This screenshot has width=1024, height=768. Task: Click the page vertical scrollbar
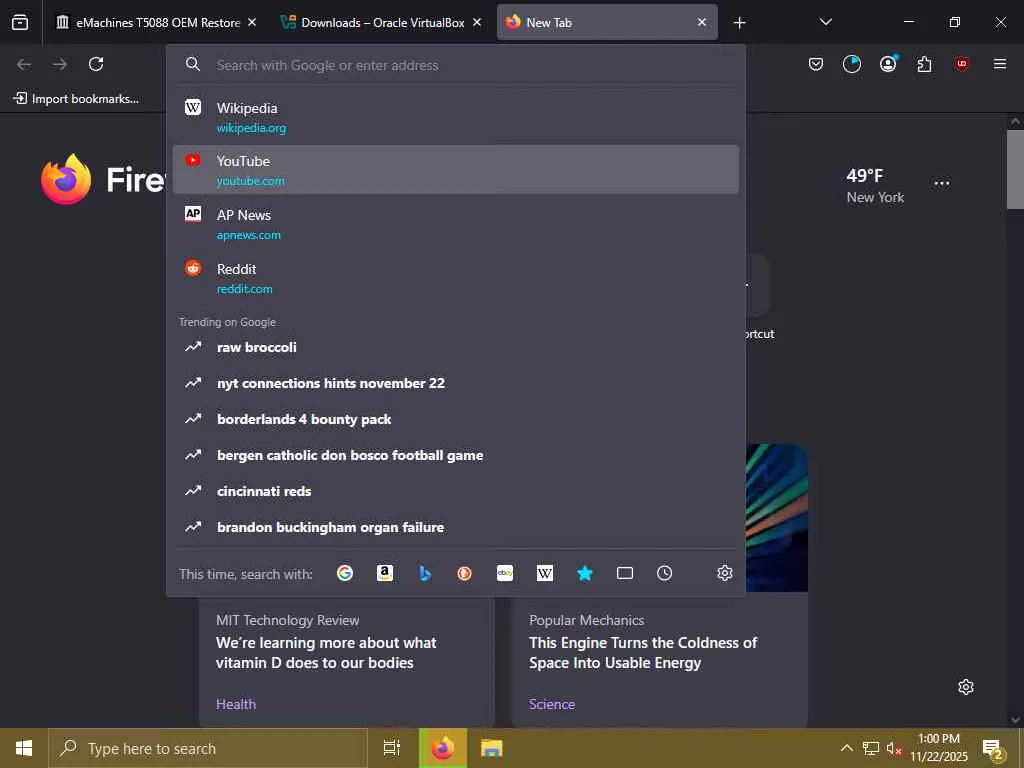point(1015,170)
